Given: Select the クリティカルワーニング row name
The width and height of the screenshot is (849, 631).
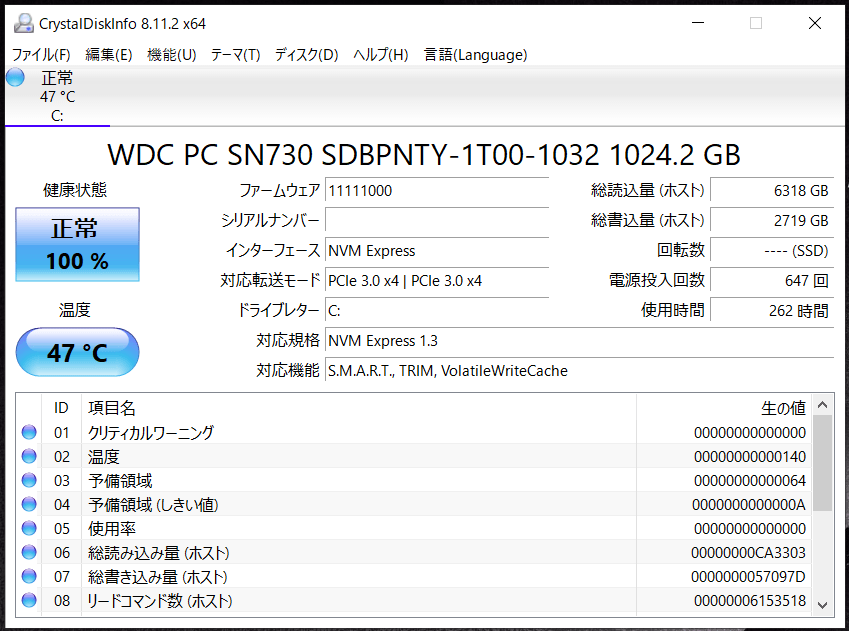Looking at the screenshot, I should (151, 433).
